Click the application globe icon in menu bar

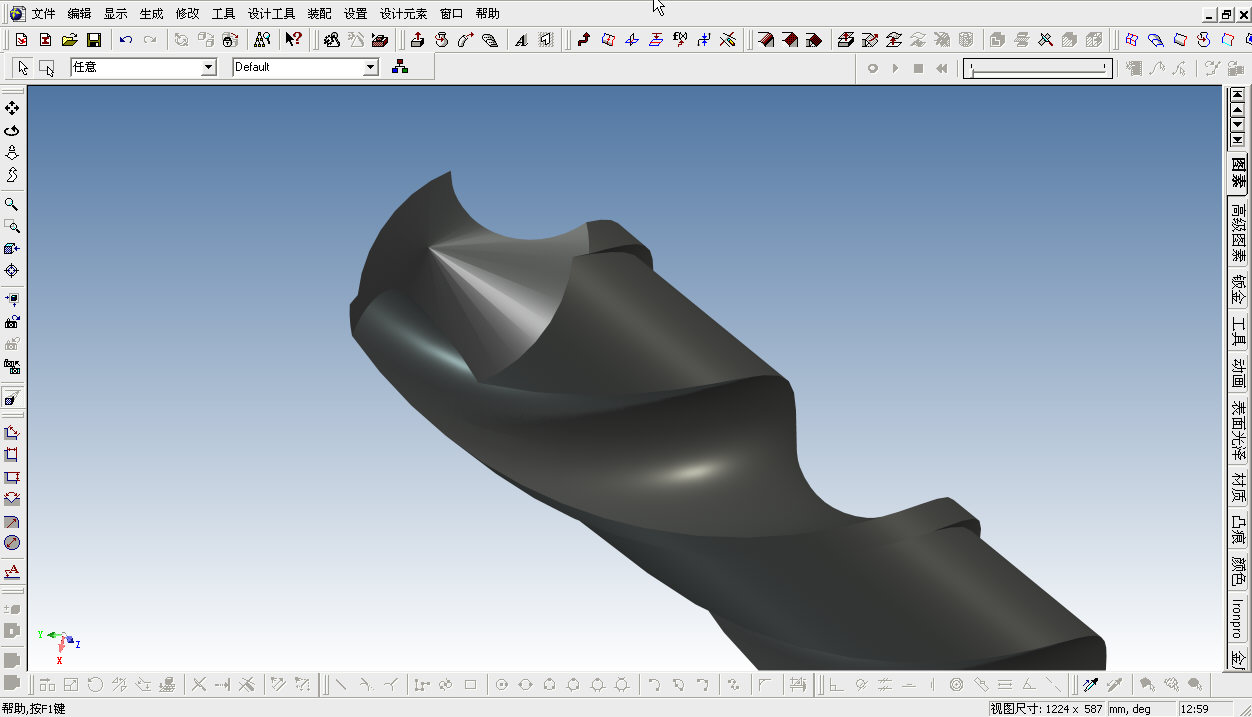tap(17, 14)
